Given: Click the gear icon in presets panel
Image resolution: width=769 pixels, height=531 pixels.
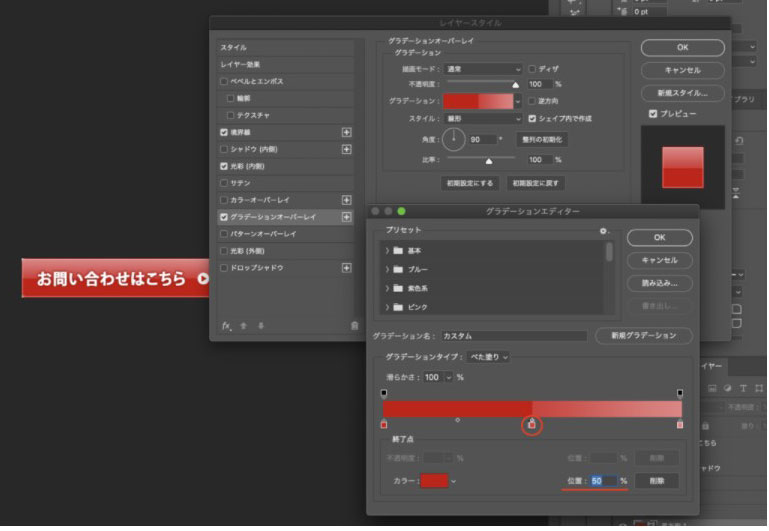Looking at the screenshot, I should pyautogui.click(x=603, y=230).
